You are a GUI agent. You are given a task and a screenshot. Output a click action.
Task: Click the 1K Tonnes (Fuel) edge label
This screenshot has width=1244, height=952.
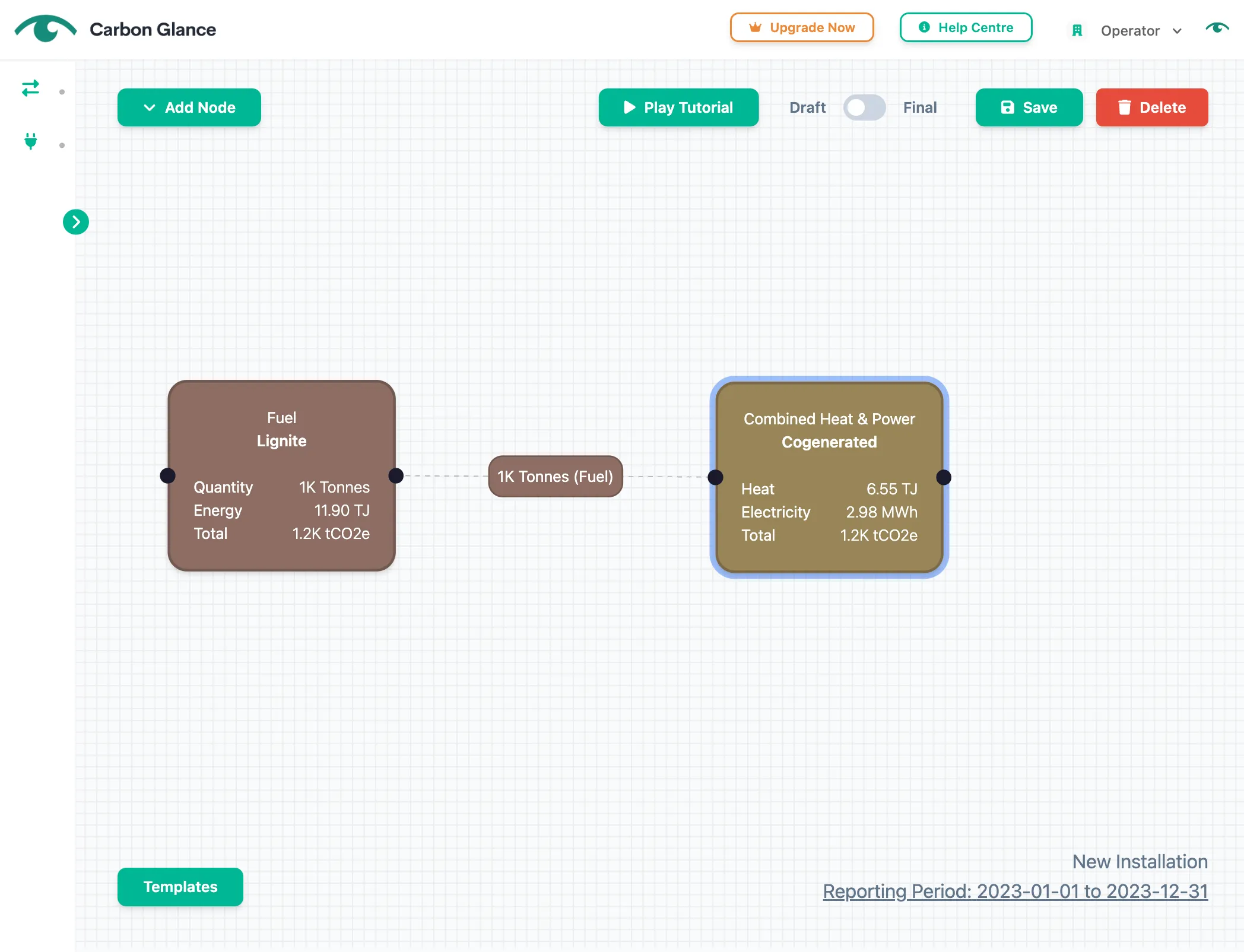pyautogui.click(x=556, y=476)
